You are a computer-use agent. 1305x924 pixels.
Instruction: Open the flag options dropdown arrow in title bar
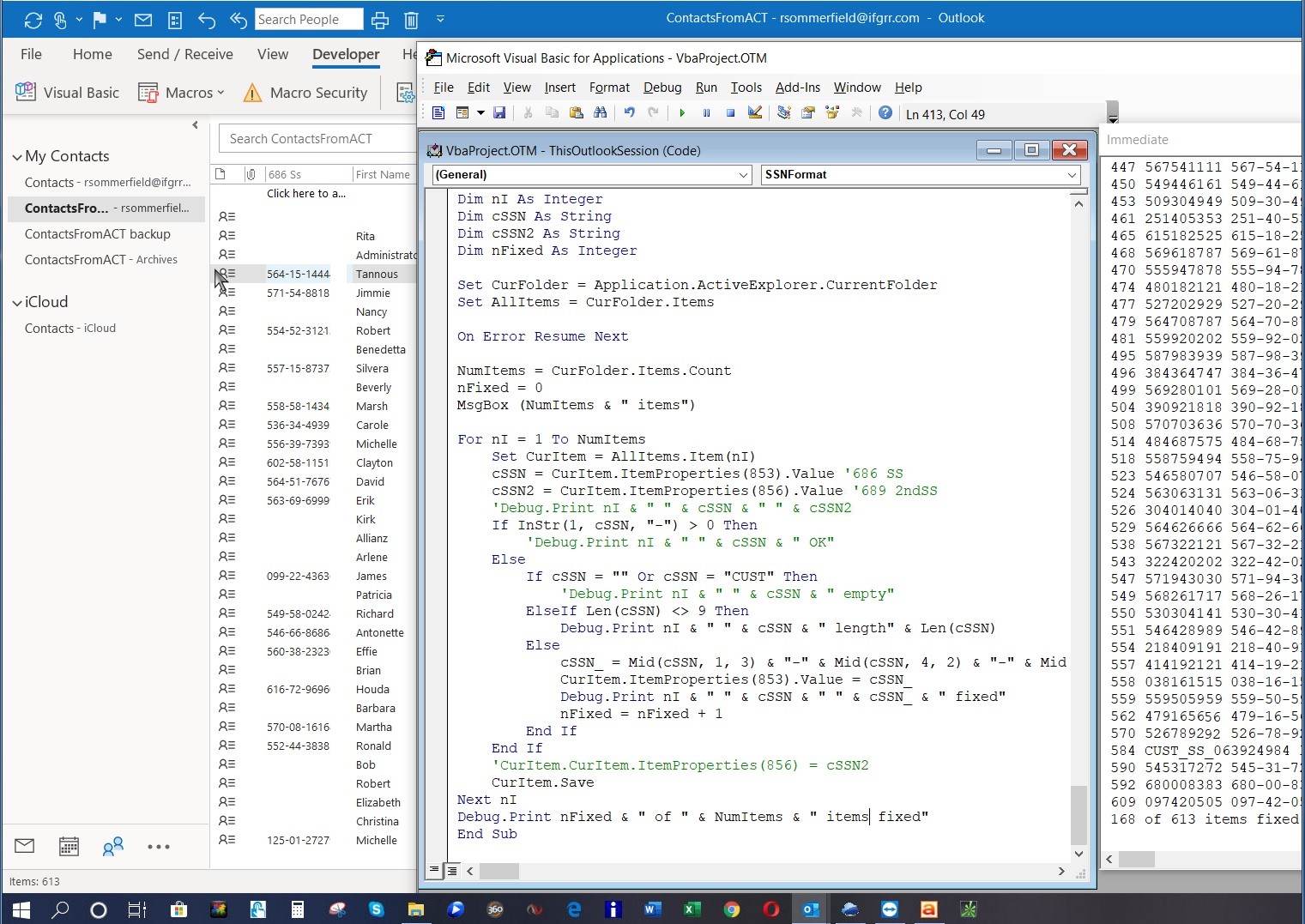[118, 19]
